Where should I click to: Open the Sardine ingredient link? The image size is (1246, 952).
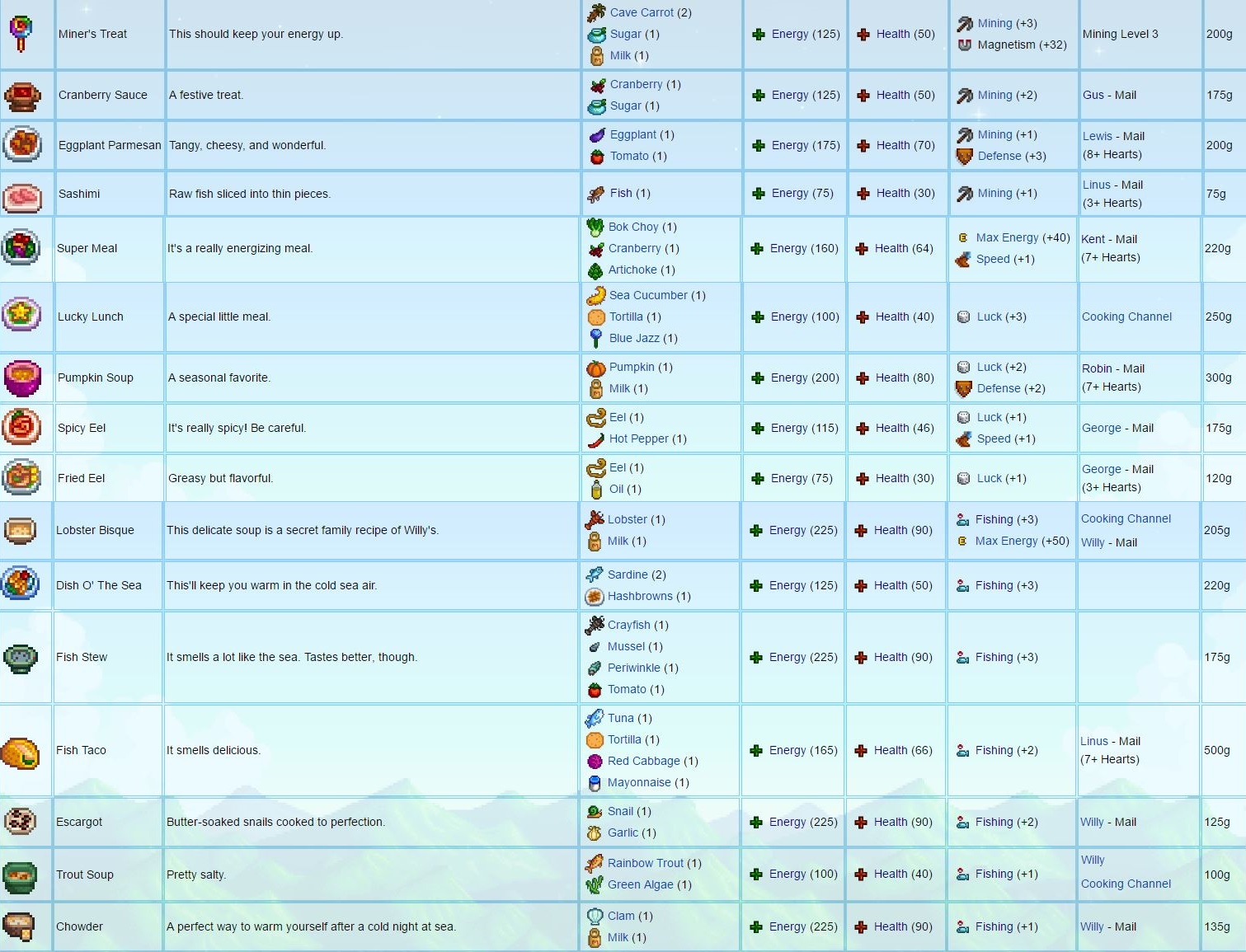(x=628, y=574)
